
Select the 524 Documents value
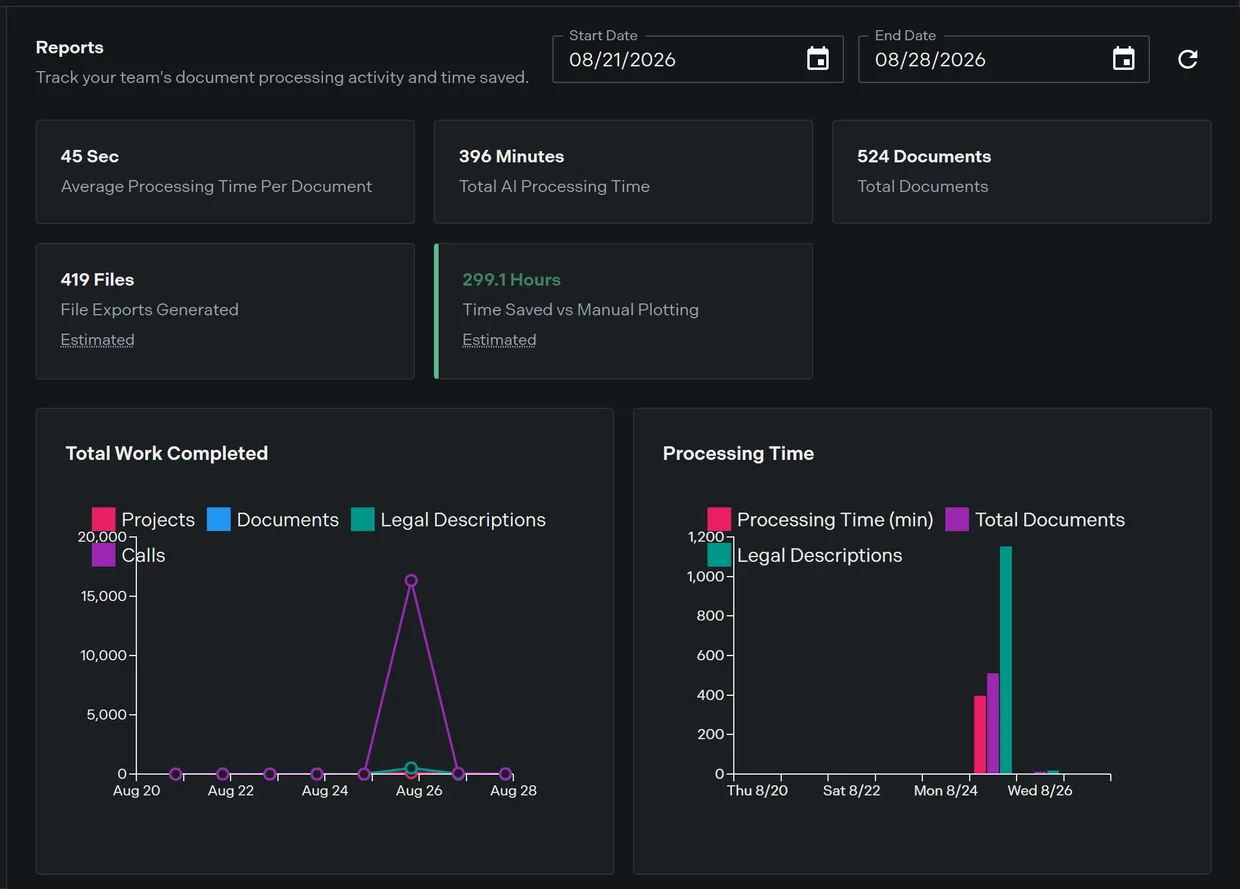(924, 156)
